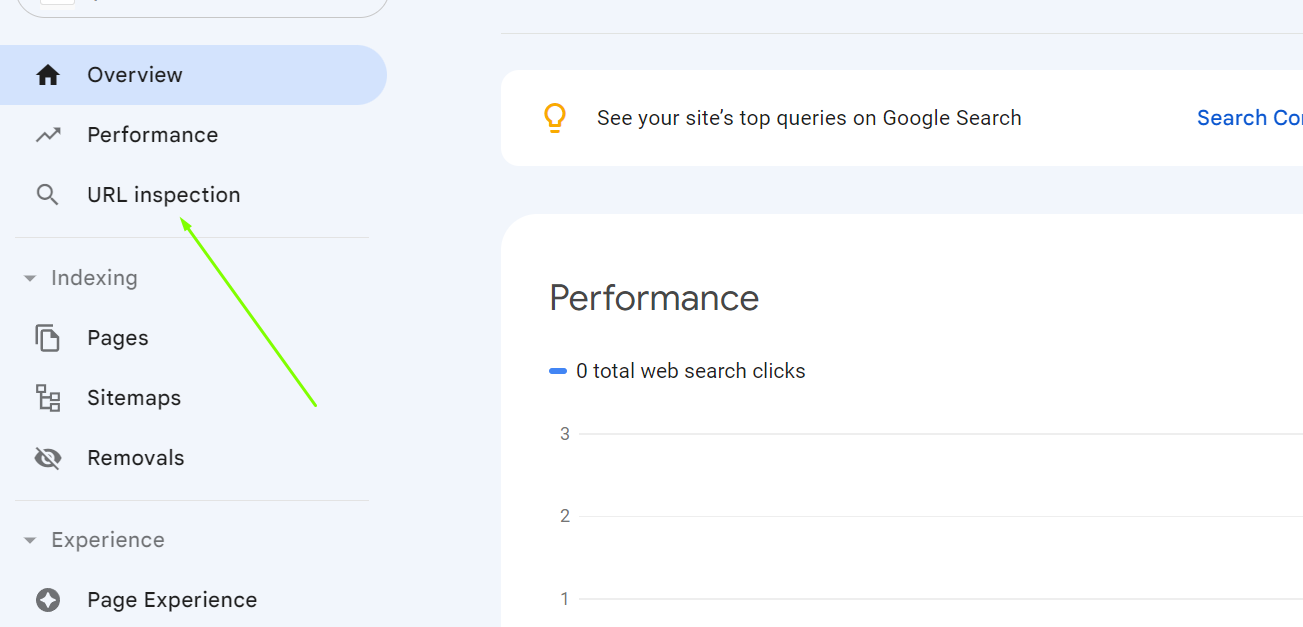The width and height of the screenshot is (1303, 627).
Task: Open the Removals text label
Action: (x=136, y=458)
